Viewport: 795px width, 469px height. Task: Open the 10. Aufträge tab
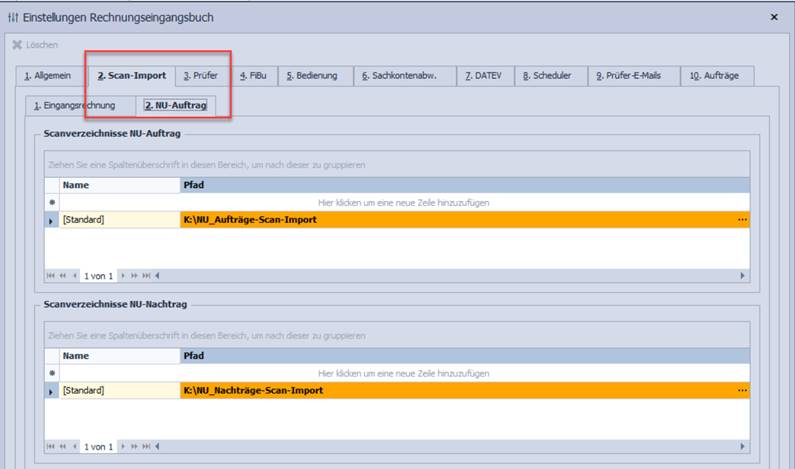pos(714,76)
